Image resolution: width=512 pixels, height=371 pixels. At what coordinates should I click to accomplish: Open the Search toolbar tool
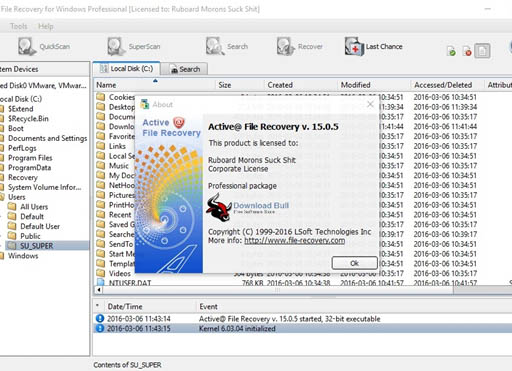tap(227, 46)
